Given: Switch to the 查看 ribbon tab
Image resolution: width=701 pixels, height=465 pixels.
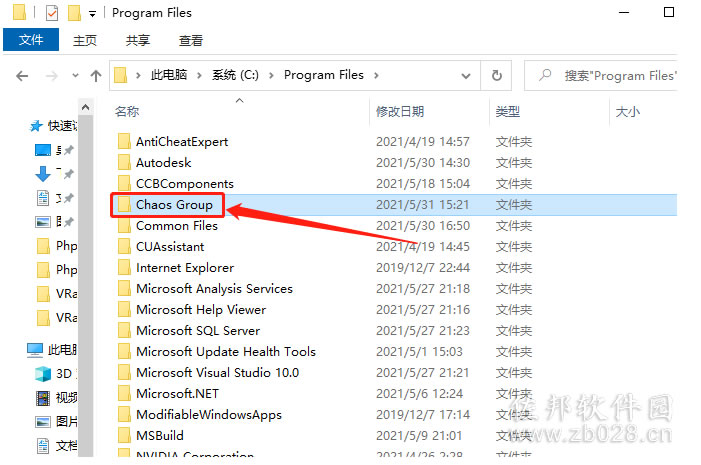Looking at the screenshot, I should point(191,41).
